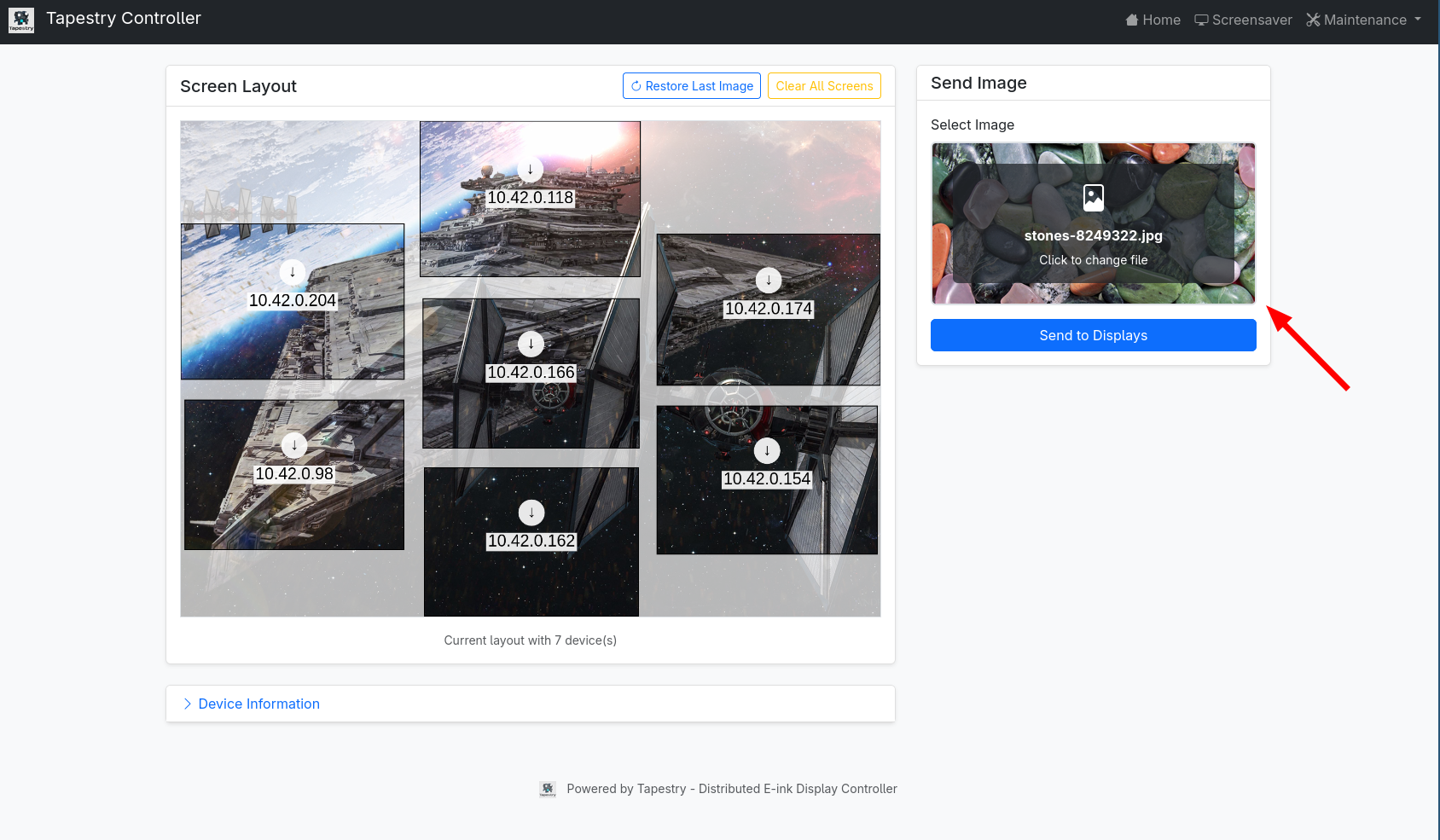The height and width of the screenshot is (840, 1440).
Task: Click the Tapestry Controller title link
Action: coord(124,19)
